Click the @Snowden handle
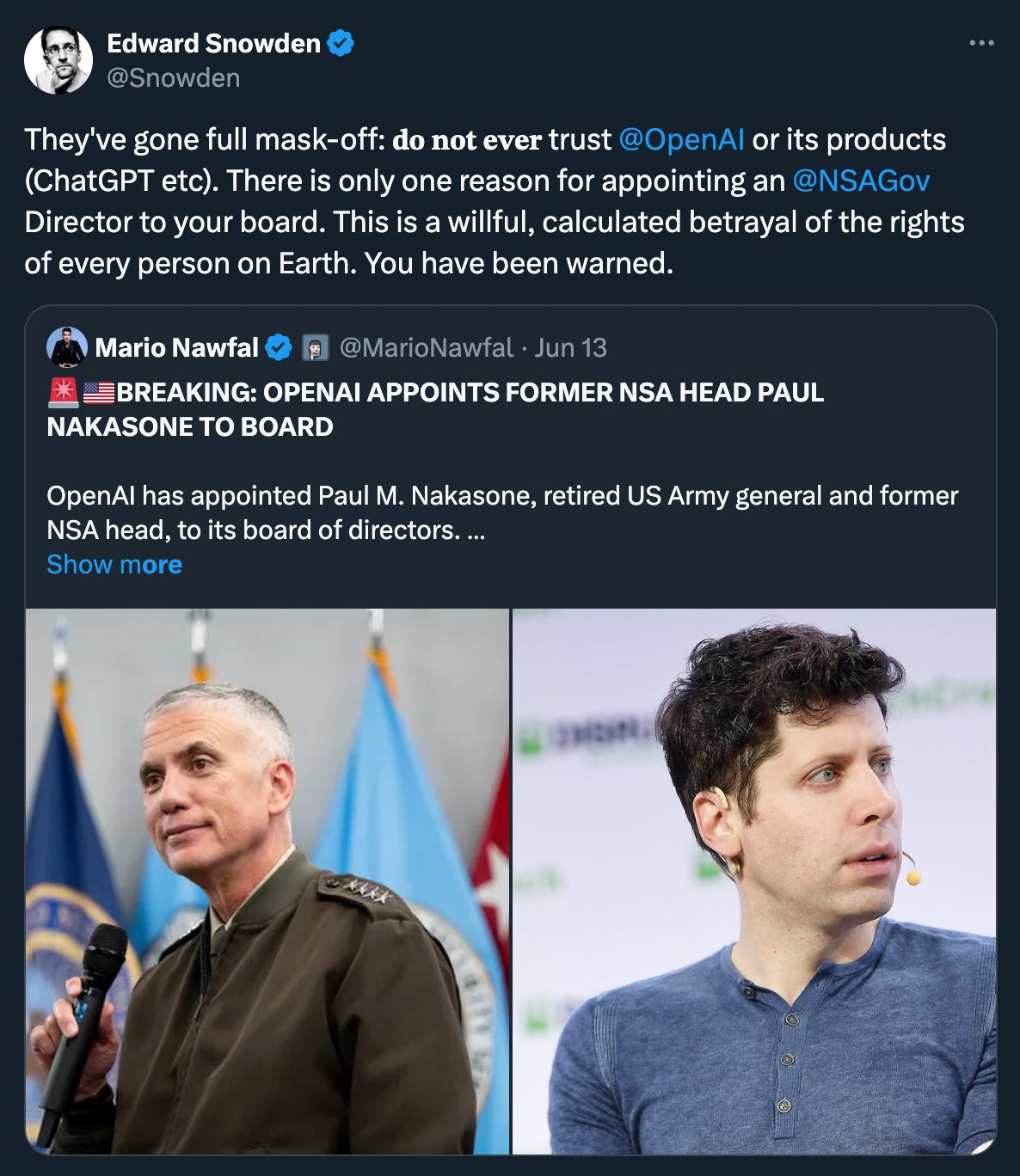The height and width of the screenshot is (1176, 1020). tap(173, 78)
